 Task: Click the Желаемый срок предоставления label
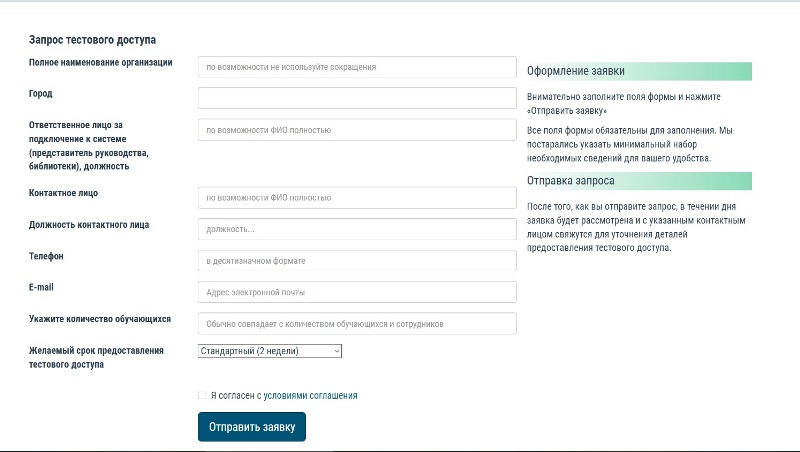[x=96, y=350]
